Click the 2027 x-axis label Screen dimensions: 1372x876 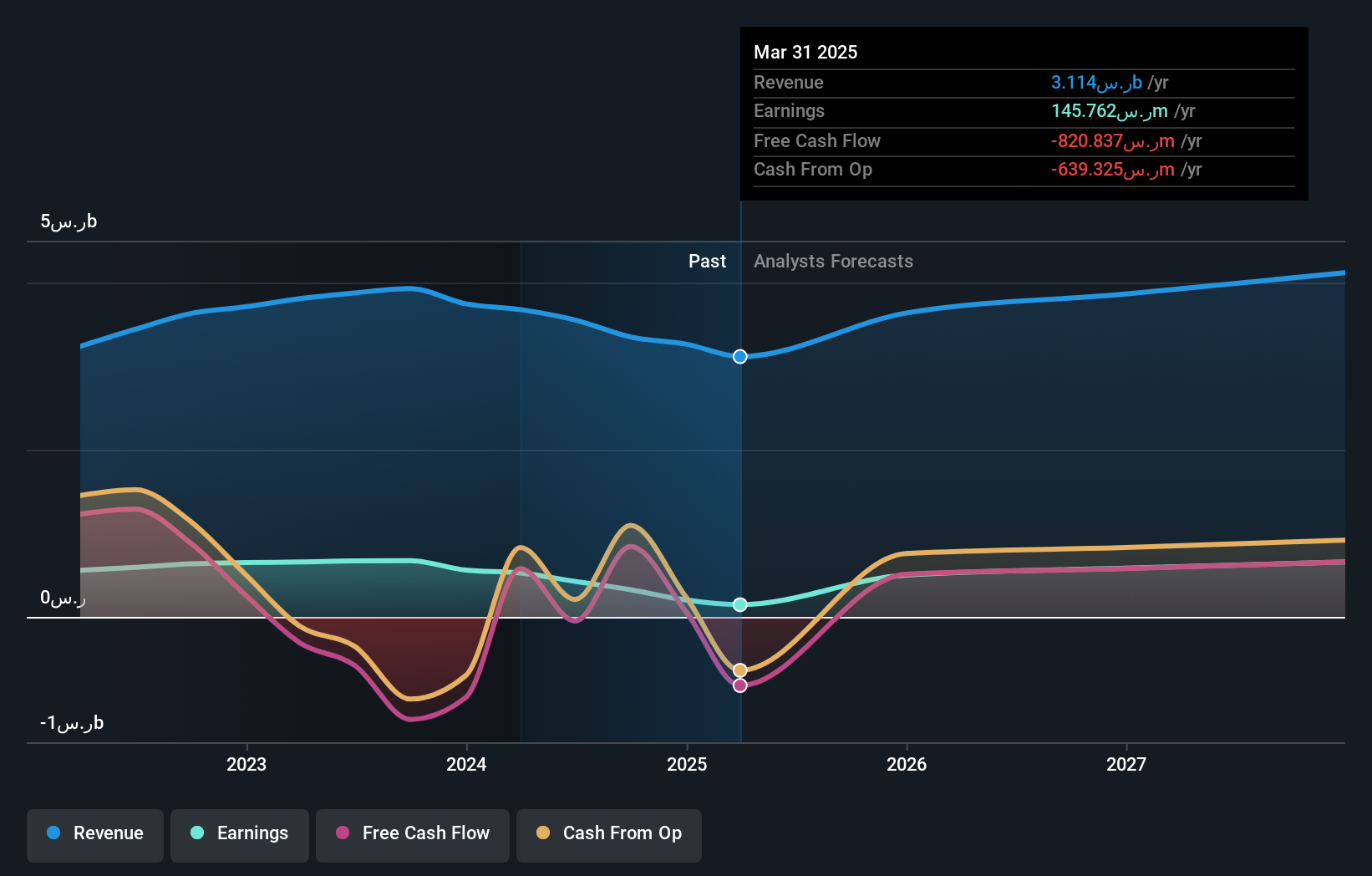[1126, 764]
